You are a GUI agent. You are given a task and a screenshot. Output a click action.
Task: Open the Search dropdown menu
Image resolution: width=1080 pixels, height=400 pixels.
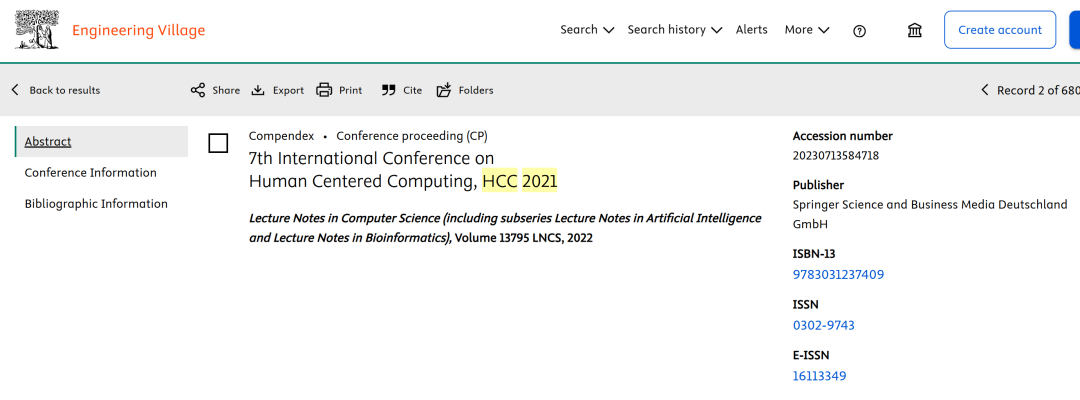point(587,30)
